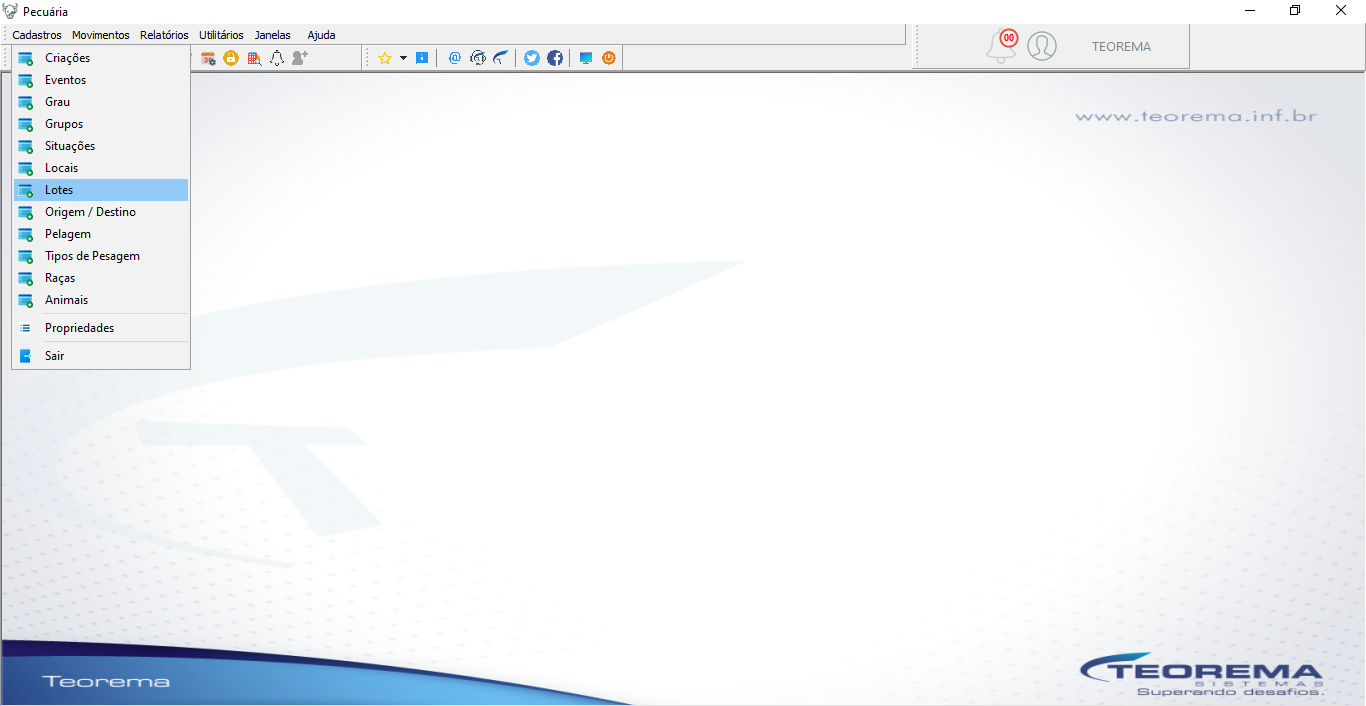
Task: Choose Origem / Destino menu entry
Action: (101, 212)
